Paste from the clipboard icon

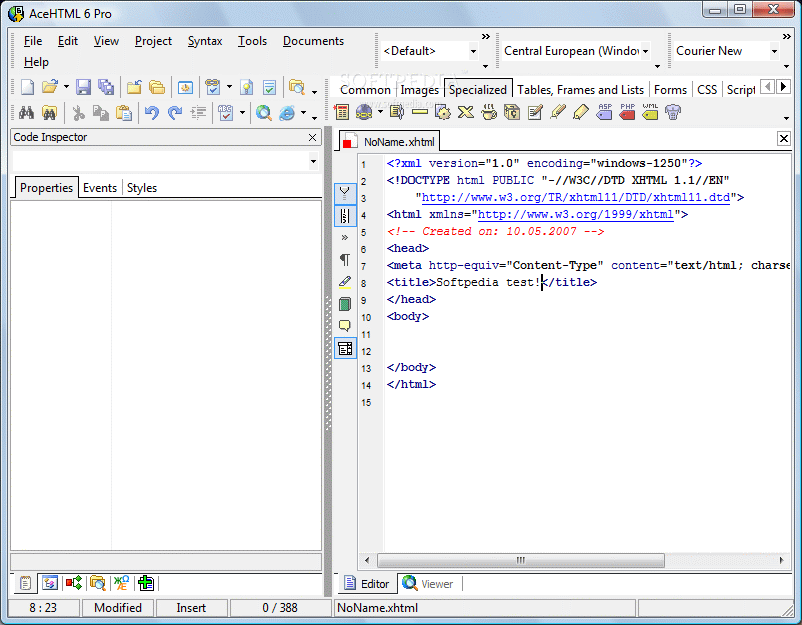[x=124, y=113]
